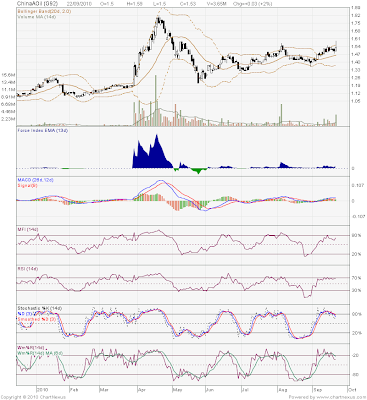Screen dimensions: 367x400
Task: Click the May month axis label
Action: point(177,389)
